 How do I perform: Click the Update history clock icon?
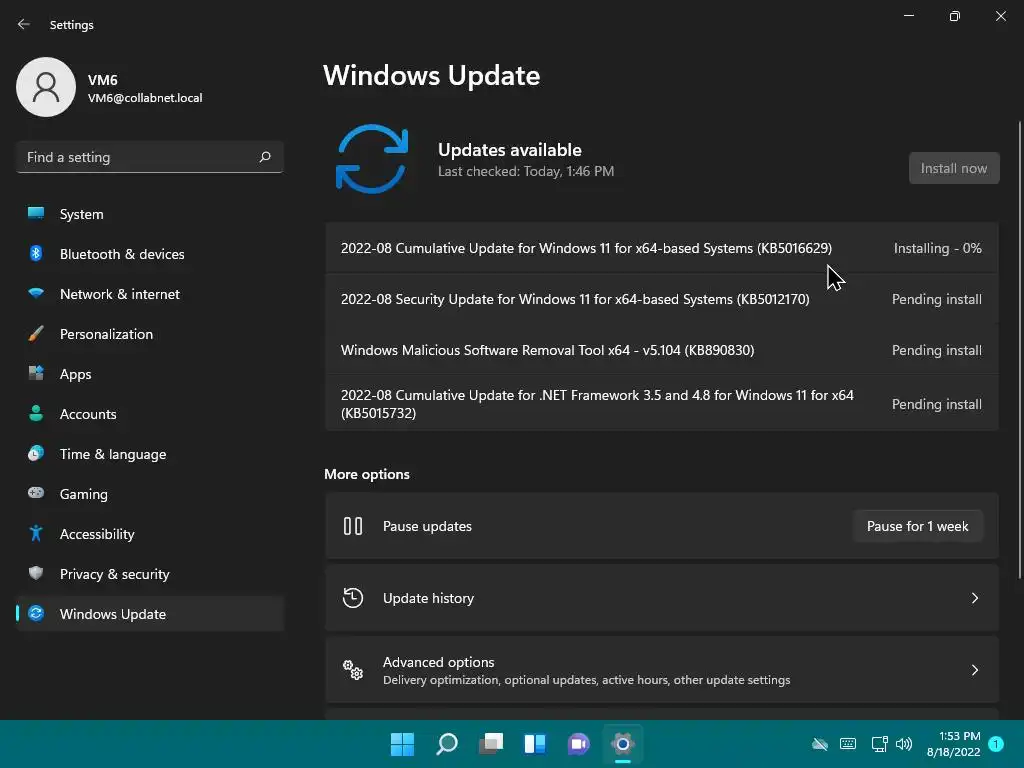[x=353, y=598]
